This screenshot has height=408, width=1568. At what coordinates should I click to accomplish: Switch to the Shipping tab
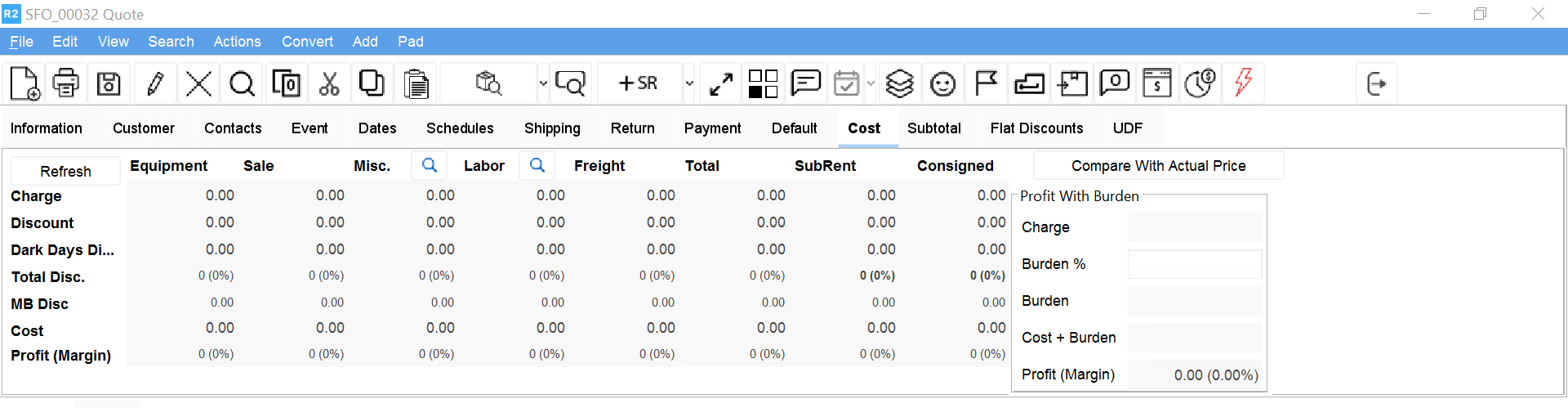pos(552,128)
